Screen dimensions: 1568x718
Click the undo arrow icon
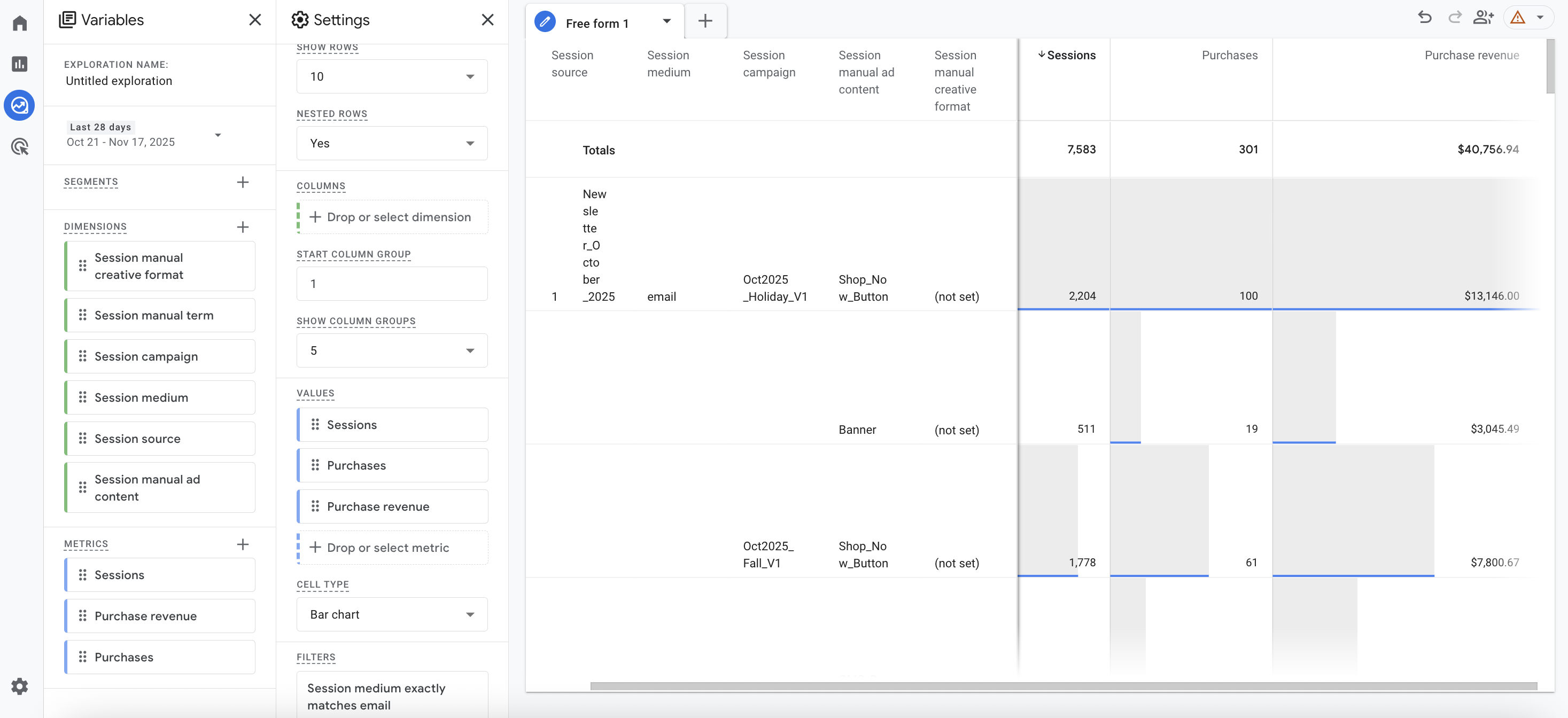[1424, 18]
